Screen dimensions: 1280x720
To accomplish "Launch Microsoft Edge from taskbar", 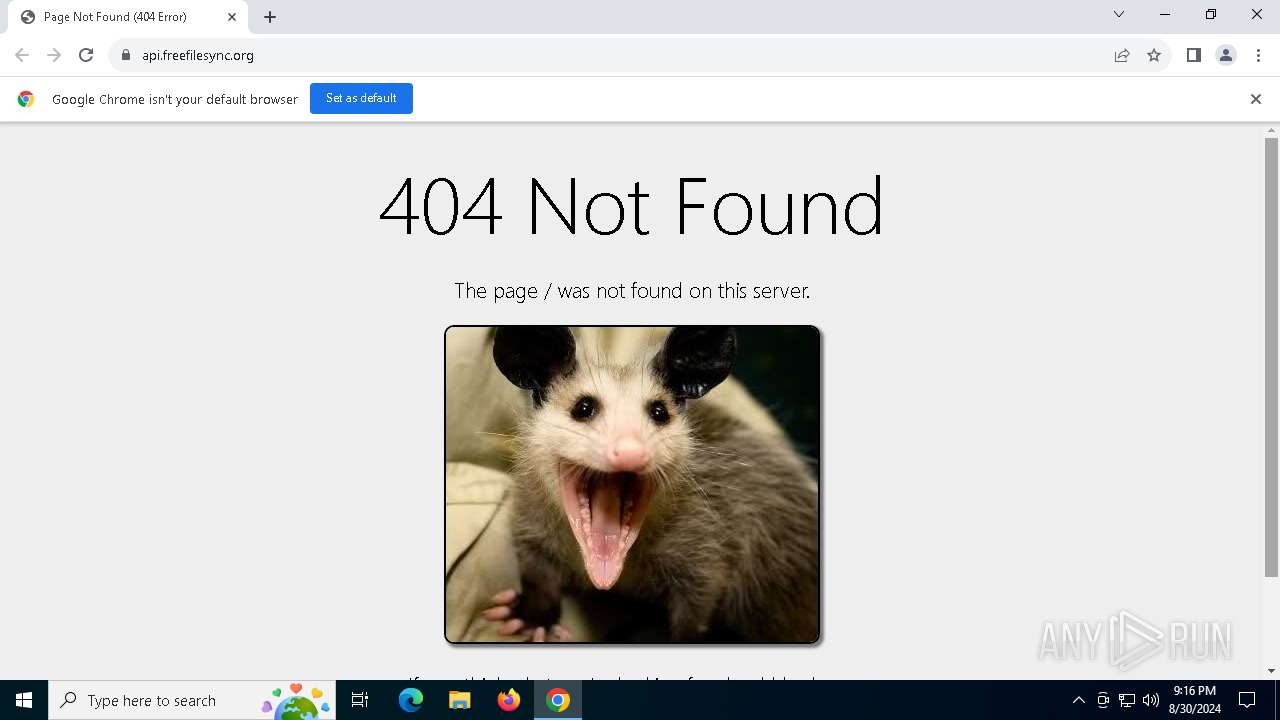I will click(x=411, y=700).
